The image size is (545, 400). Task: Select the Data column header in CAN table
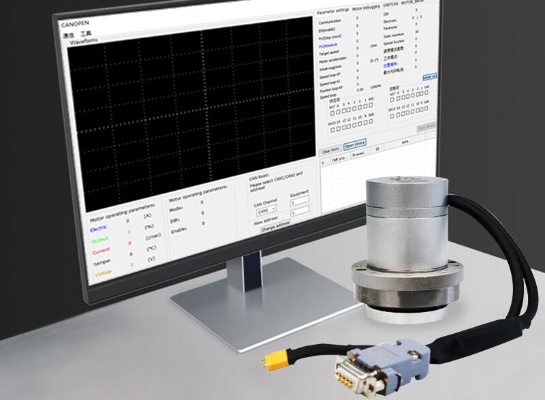(405, 142)
